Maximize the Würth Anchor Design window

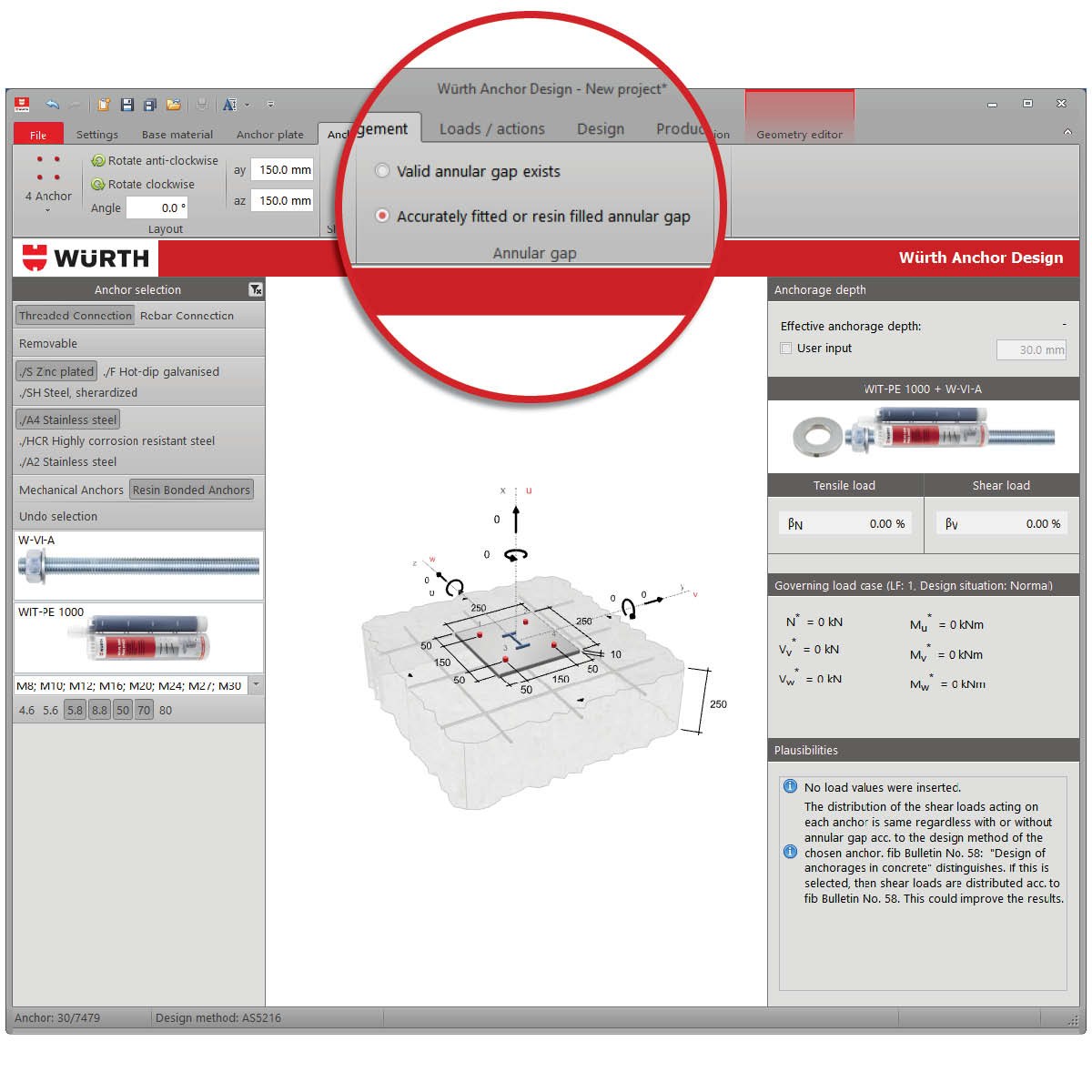click(x=1027, y=104)
